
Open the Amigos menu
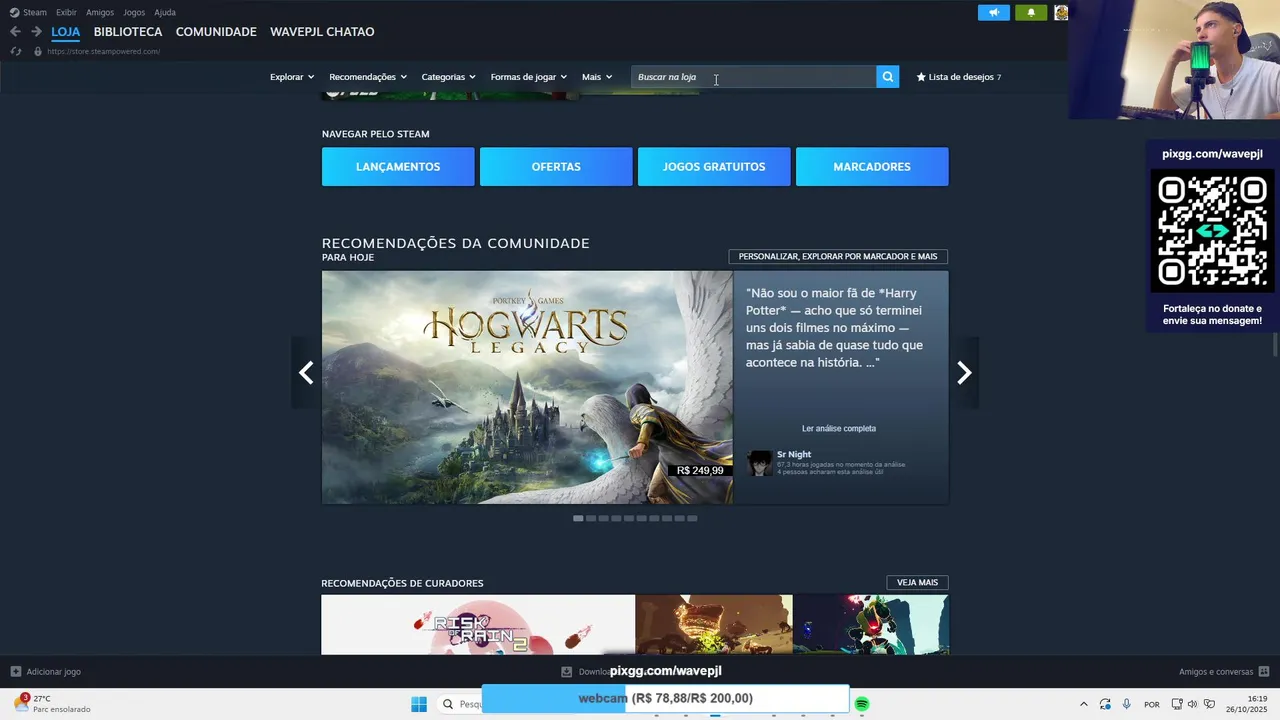100,12
